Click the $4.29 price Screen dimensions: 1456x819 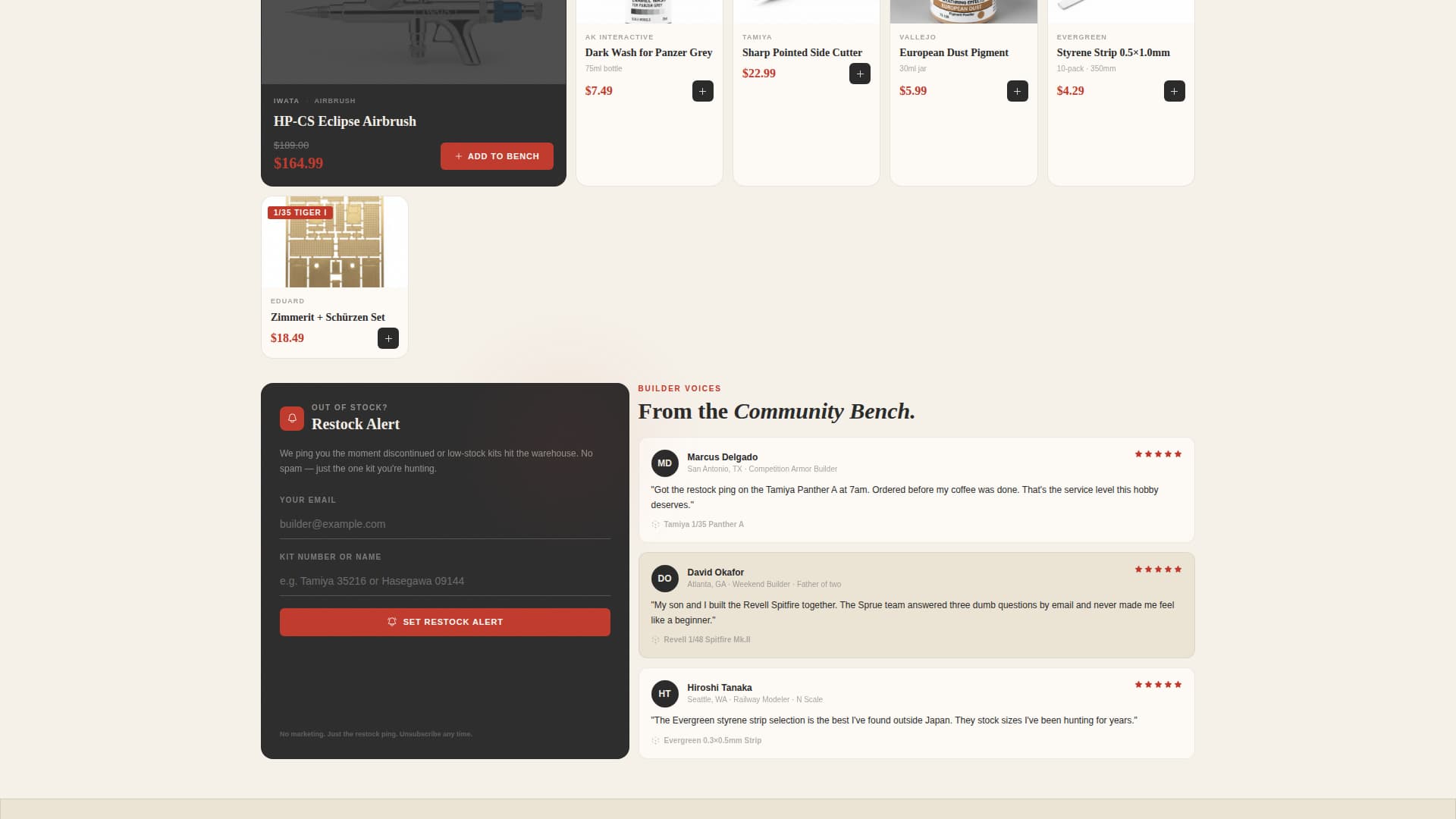(1070, 91)
